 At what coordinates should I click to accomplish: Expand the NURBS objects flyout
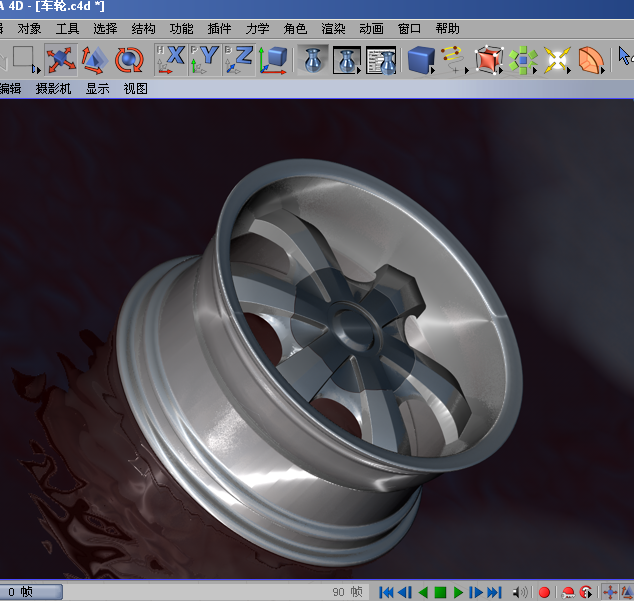[501, 71]
